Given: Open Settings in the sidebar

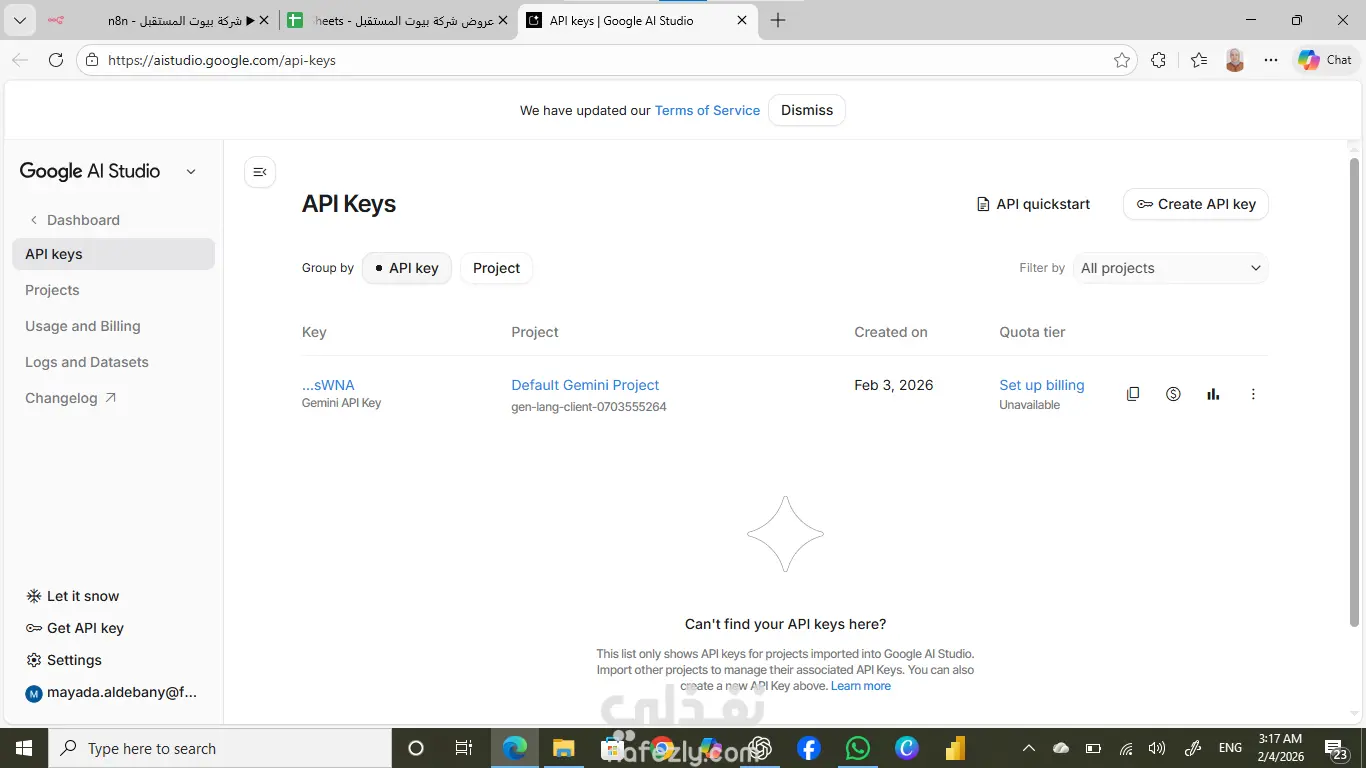Looking at the screenshot, I should tap(64, 660).
